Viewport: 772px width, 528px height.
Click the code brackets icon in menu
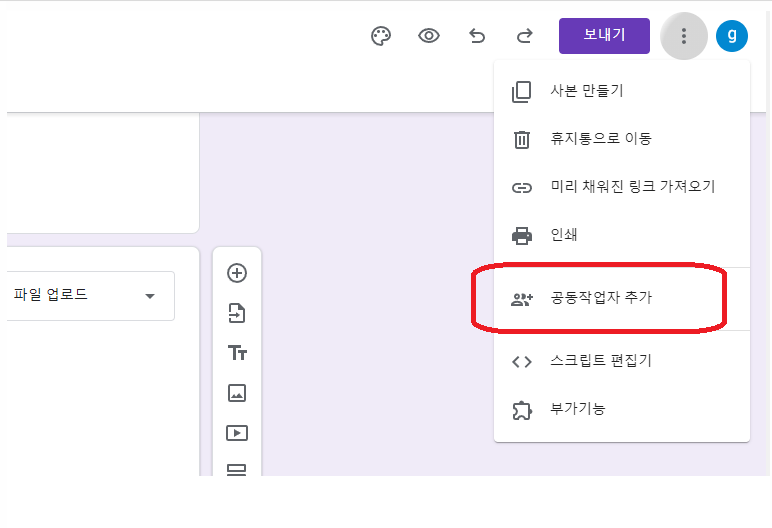(522, 362)
